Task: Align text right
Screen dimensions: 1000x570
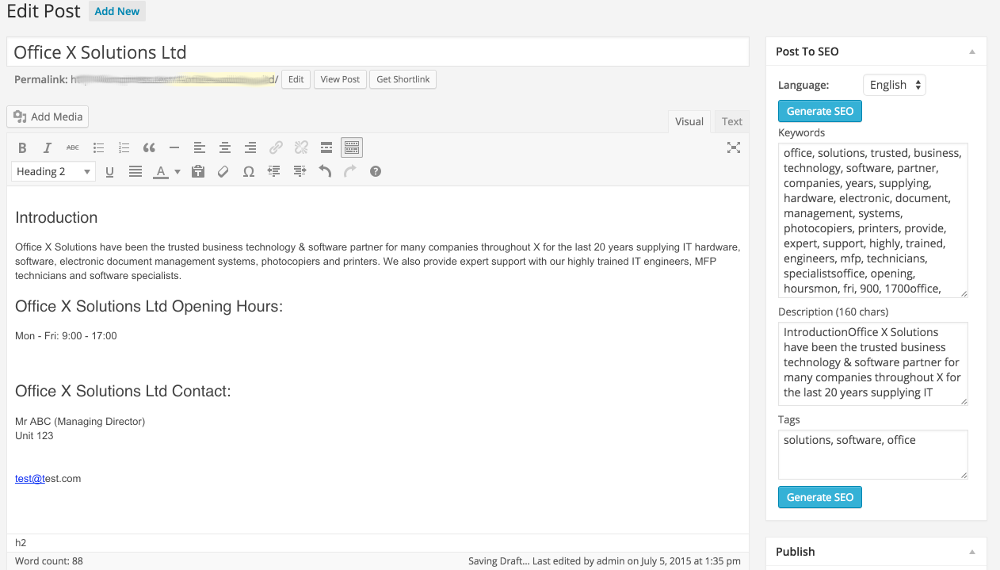Action: pyautogui.click(x=250, y=148)
